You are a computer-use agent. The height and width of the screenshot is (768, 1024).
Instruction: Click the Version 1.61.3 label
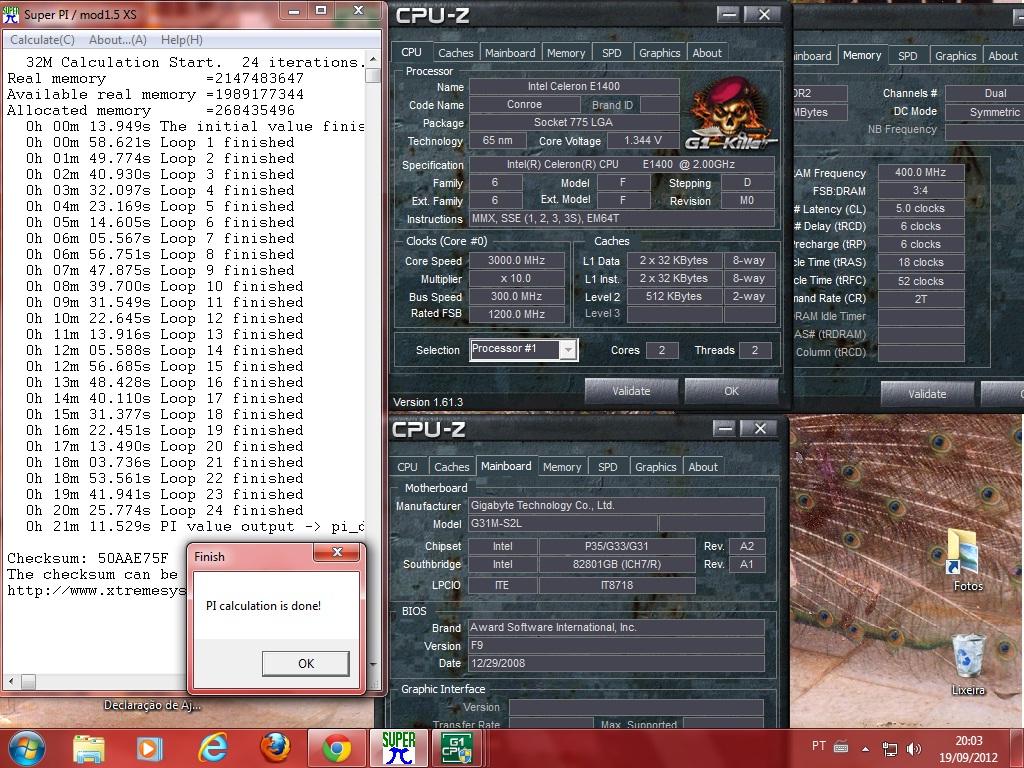click(x=428, y=402)
